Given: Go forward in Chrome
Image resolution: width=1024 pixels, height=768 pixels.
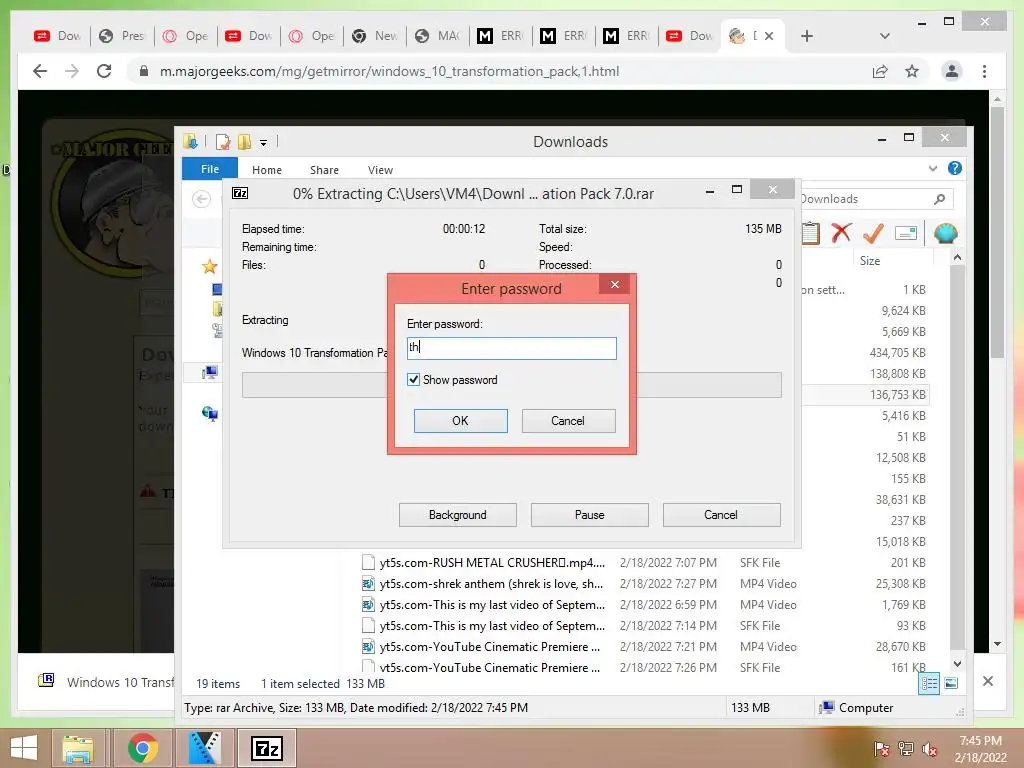Looking at the screenshot, I should (72, 71).
